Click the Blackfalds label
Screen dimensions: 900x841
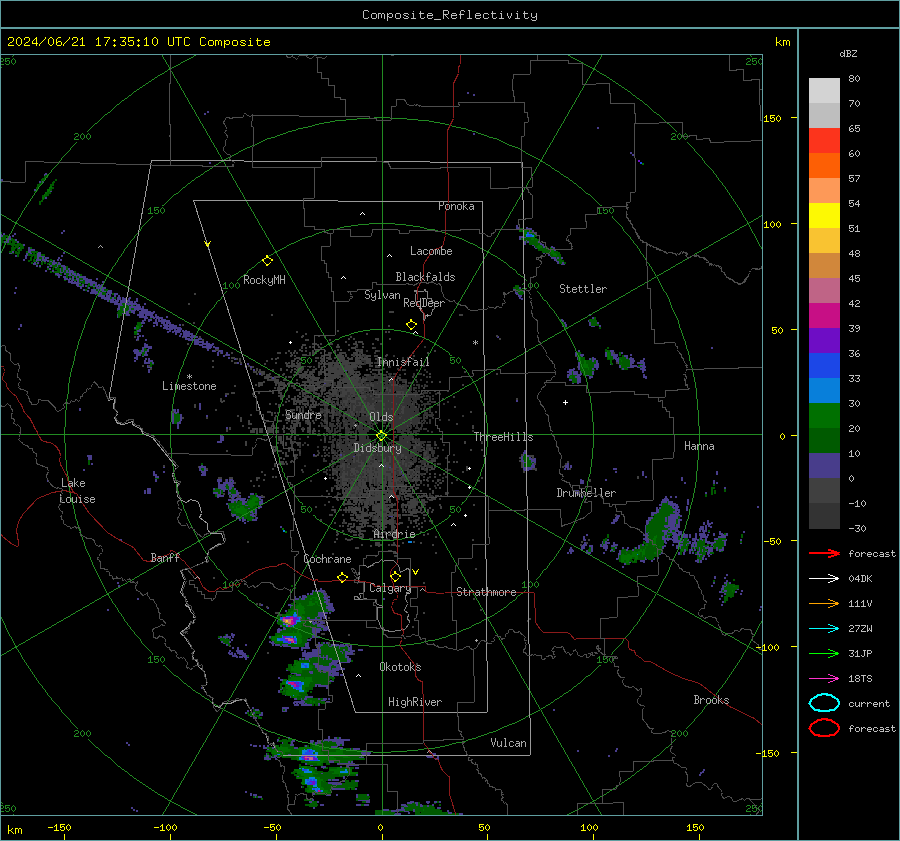pyautogui.click(x=425, y=277)
